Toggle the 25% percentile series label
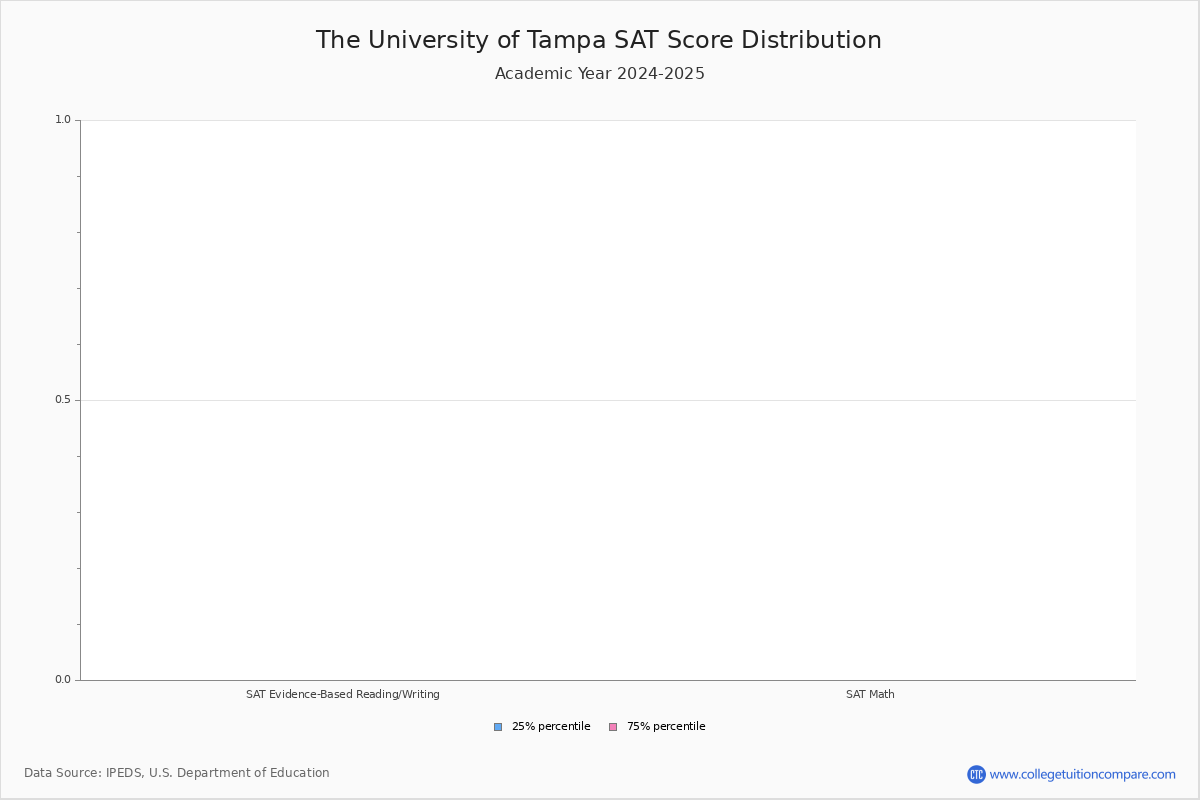This screenshot has width=1200, height=800. (551, 727)
